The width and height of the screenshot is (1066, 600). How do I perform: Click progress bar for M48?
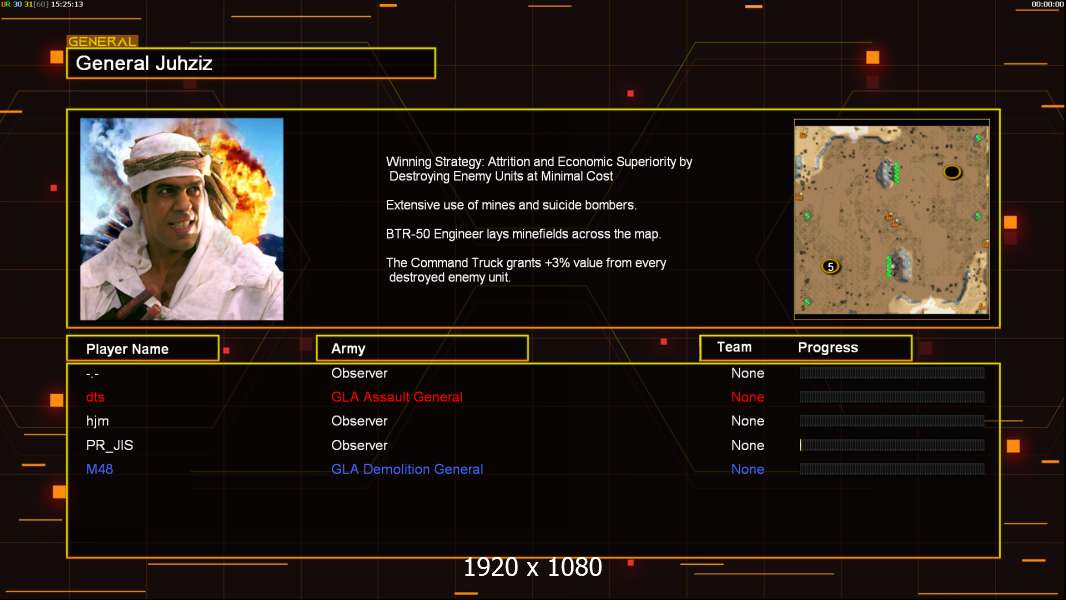point(892,469)
